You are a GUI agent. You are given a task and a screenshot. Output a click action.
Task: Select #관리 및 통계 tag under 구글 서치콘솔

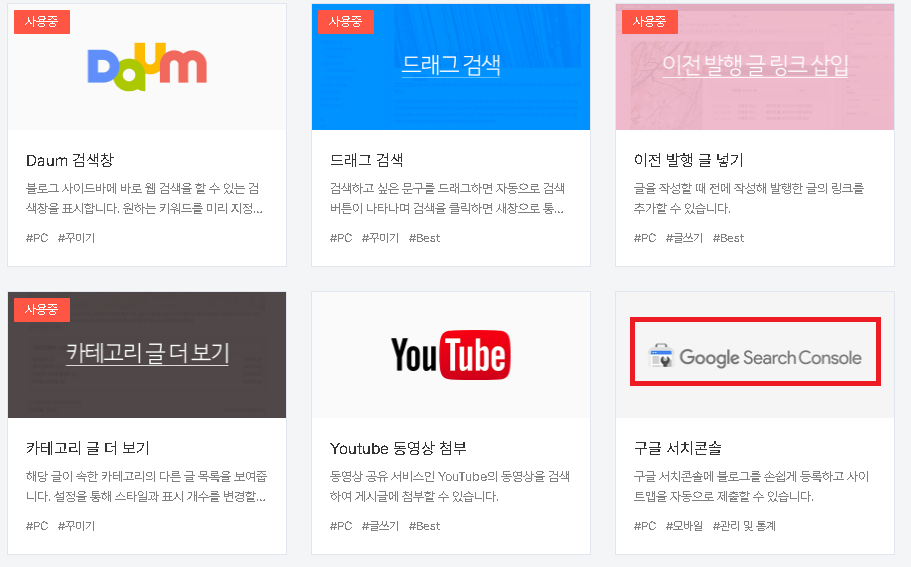744,526
